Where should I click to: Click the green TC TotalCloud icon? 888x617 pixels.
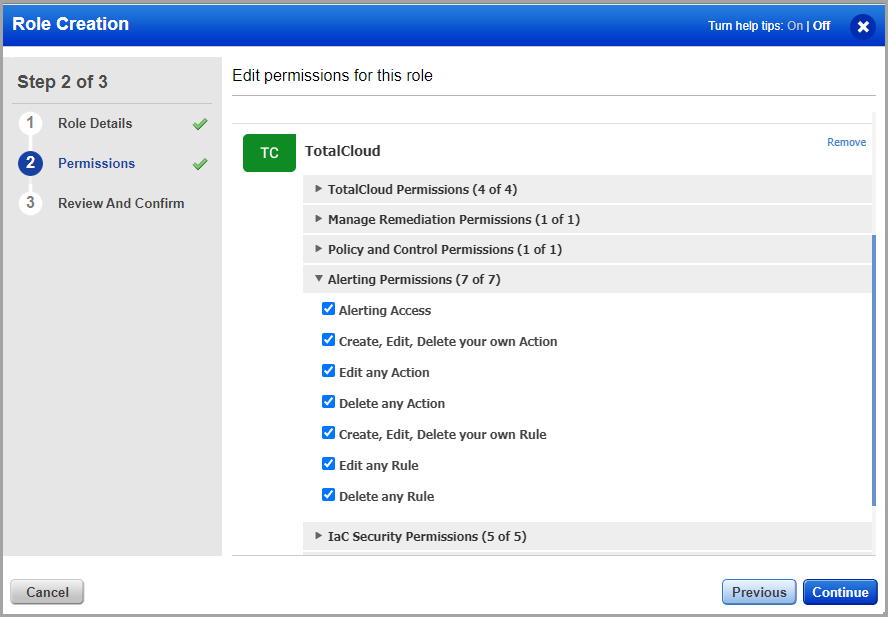(270, 153)
